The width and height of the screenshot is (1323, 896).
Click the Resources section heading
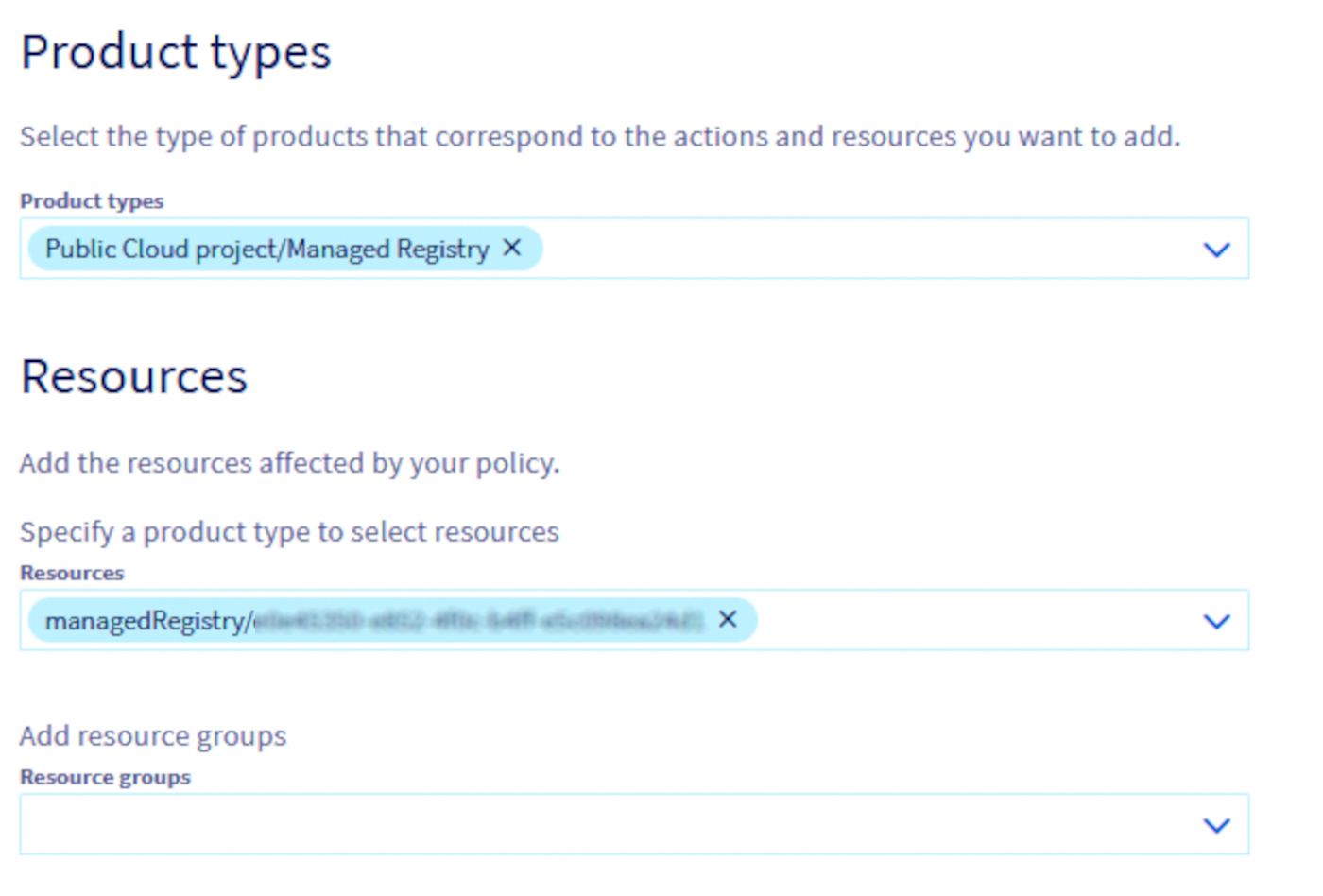coord(133,375)
